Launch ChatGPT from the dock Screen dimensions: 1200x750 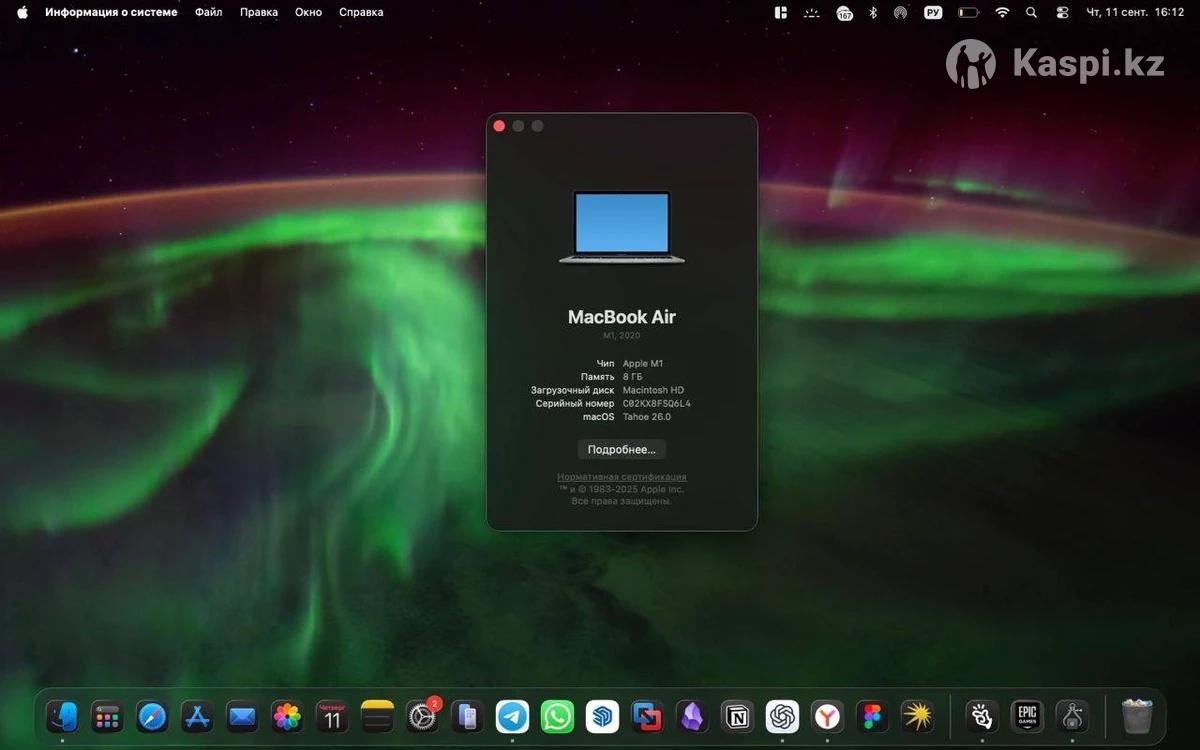tap(782, 716)
